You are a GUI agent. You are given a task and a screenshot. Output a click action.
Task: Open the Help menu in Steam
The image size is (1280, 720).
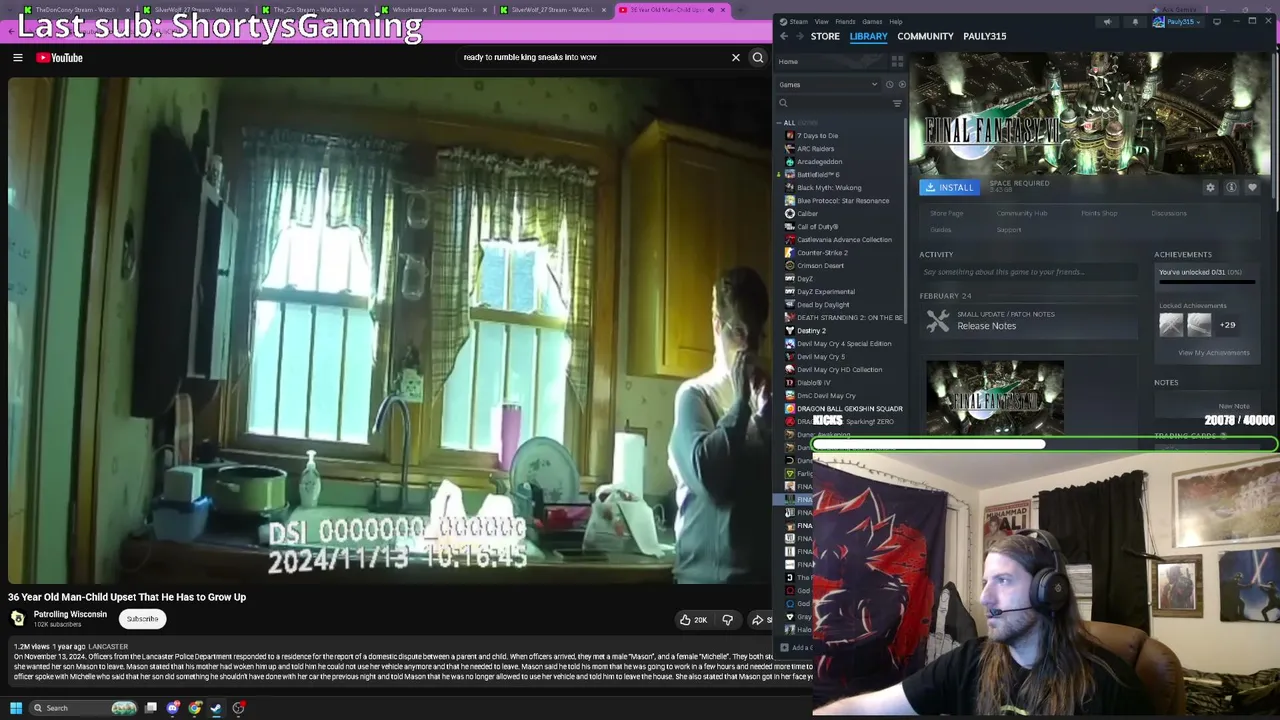click(x=896, y=21)
